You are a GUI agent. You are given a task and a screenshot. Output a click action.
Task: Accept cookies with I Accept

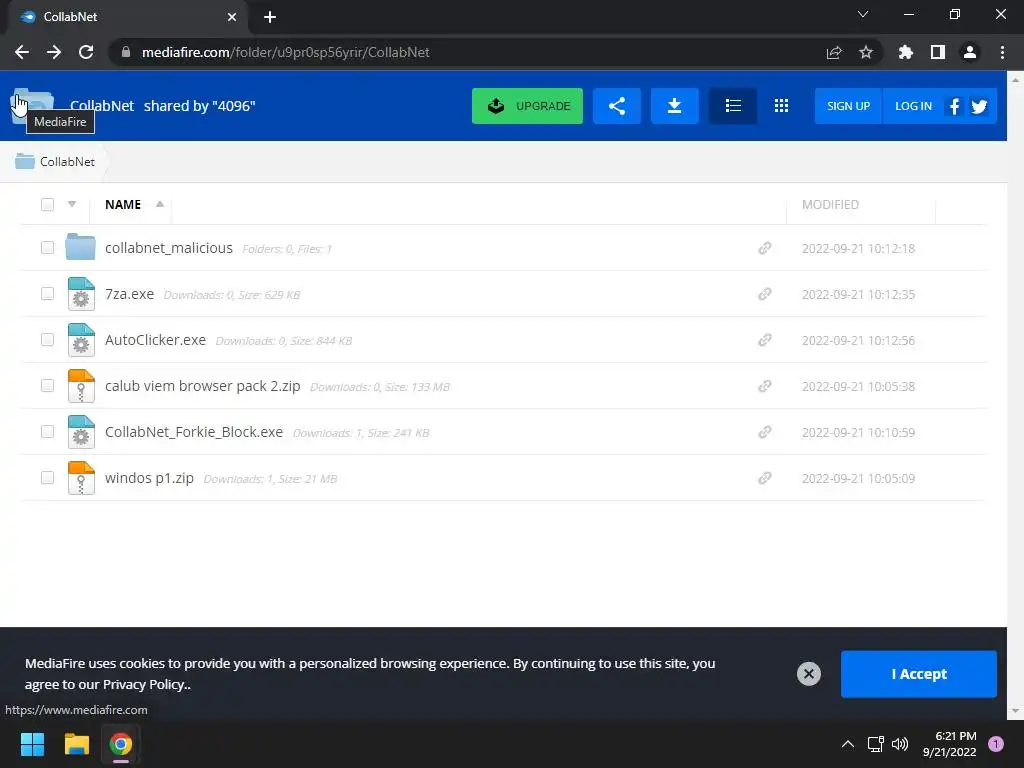click(x=919, y=674)
